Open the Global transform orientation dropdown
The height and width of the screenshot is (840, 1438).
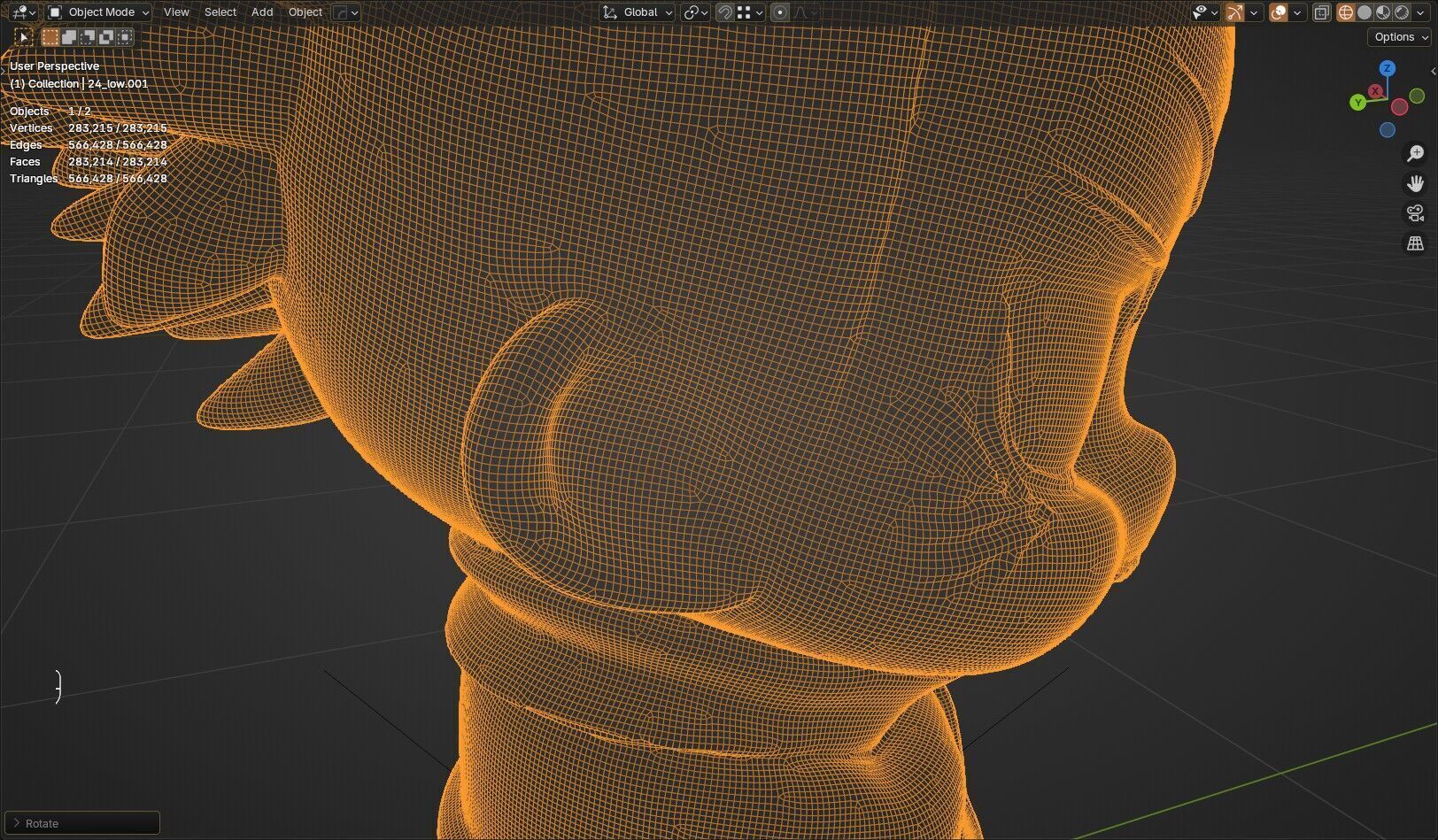click(638, 12)
